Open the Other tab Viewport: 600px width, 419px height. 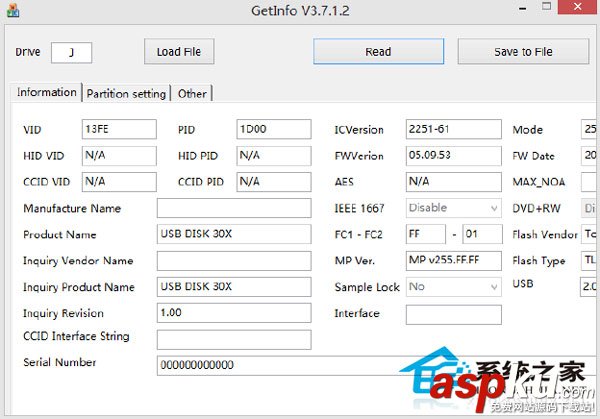coord(192,94)
